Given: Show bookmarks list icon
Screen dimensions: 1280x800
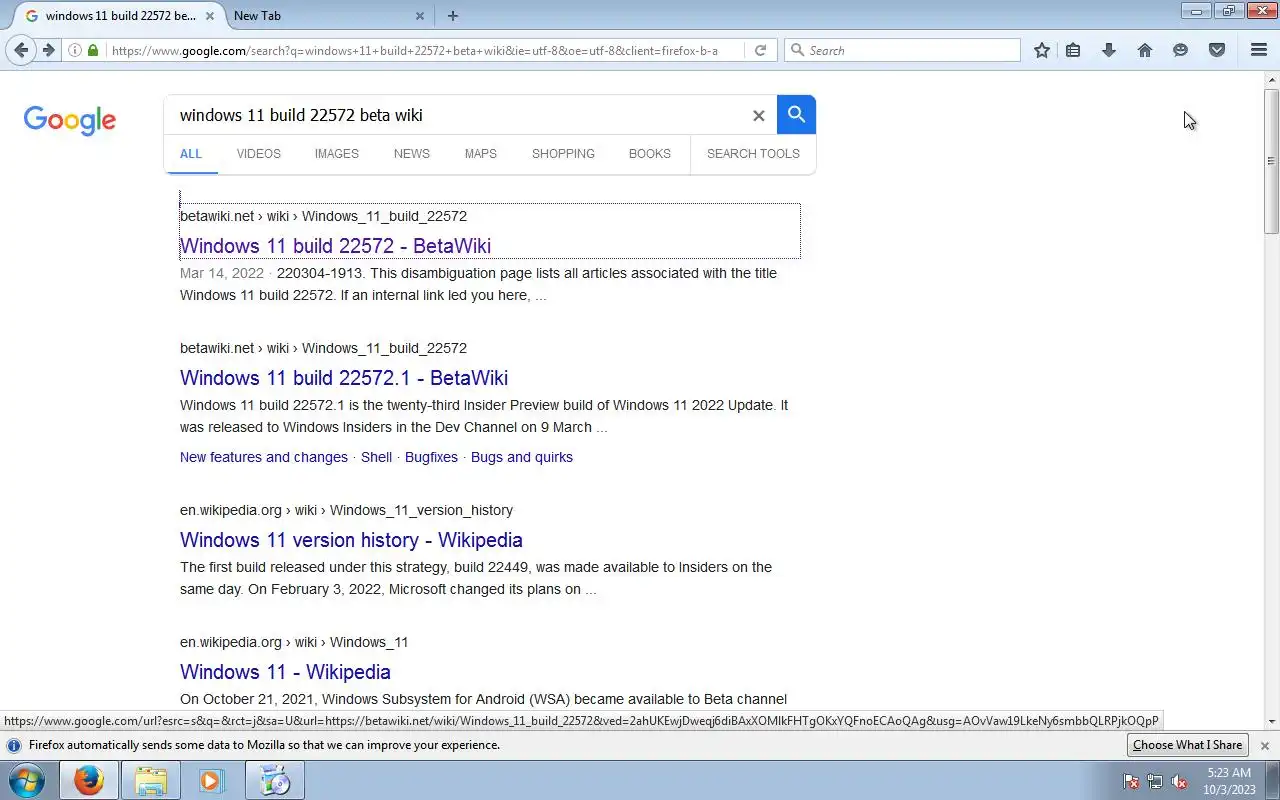Looking at the screenshot, I should point(1073,50).
